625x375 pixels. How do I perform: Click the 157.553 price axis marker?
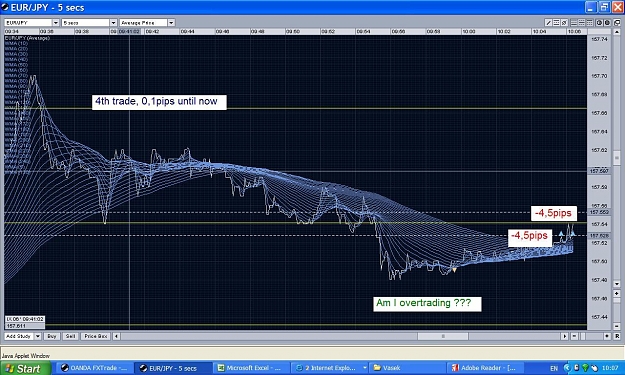599,212
